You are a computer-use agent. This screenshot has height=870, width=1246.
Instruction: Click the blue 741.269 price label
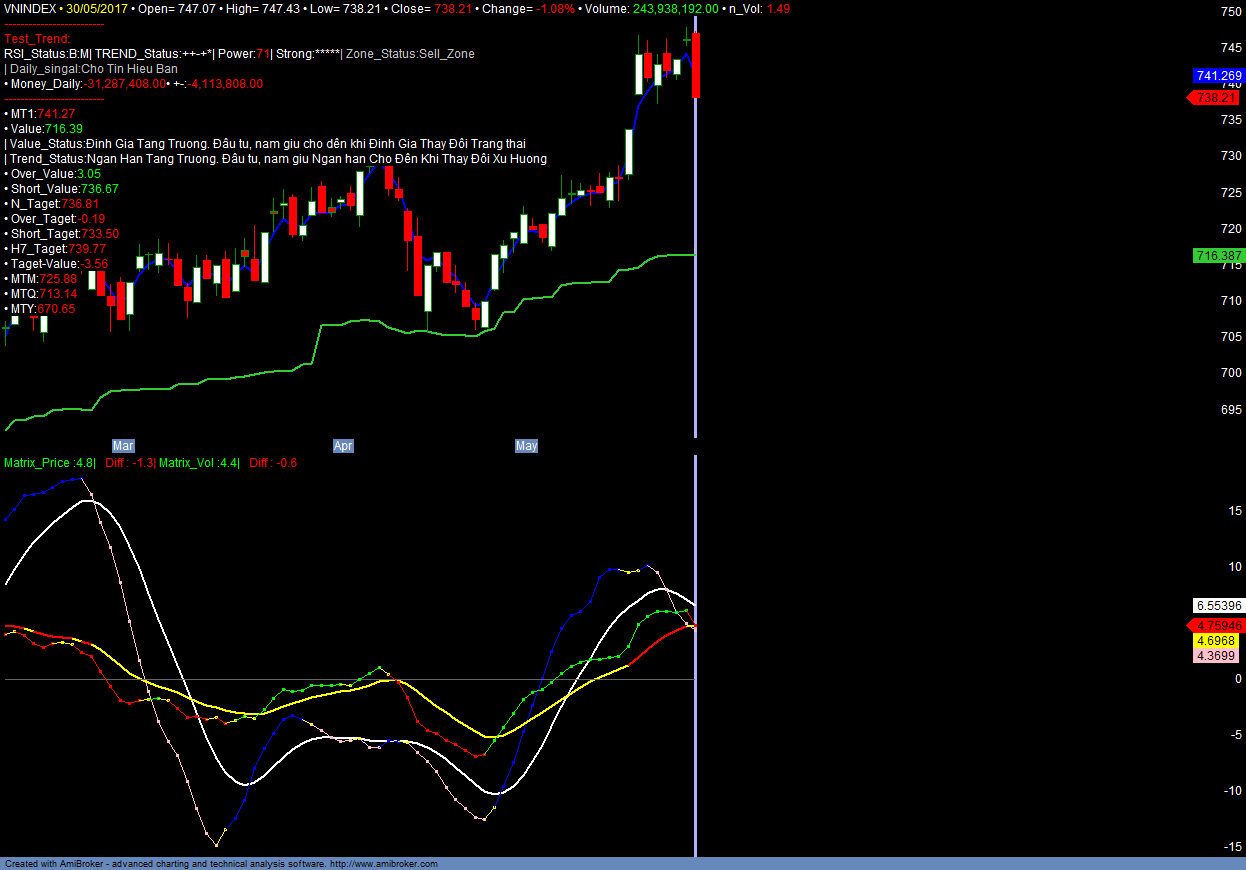click(x=1218, y=76)
